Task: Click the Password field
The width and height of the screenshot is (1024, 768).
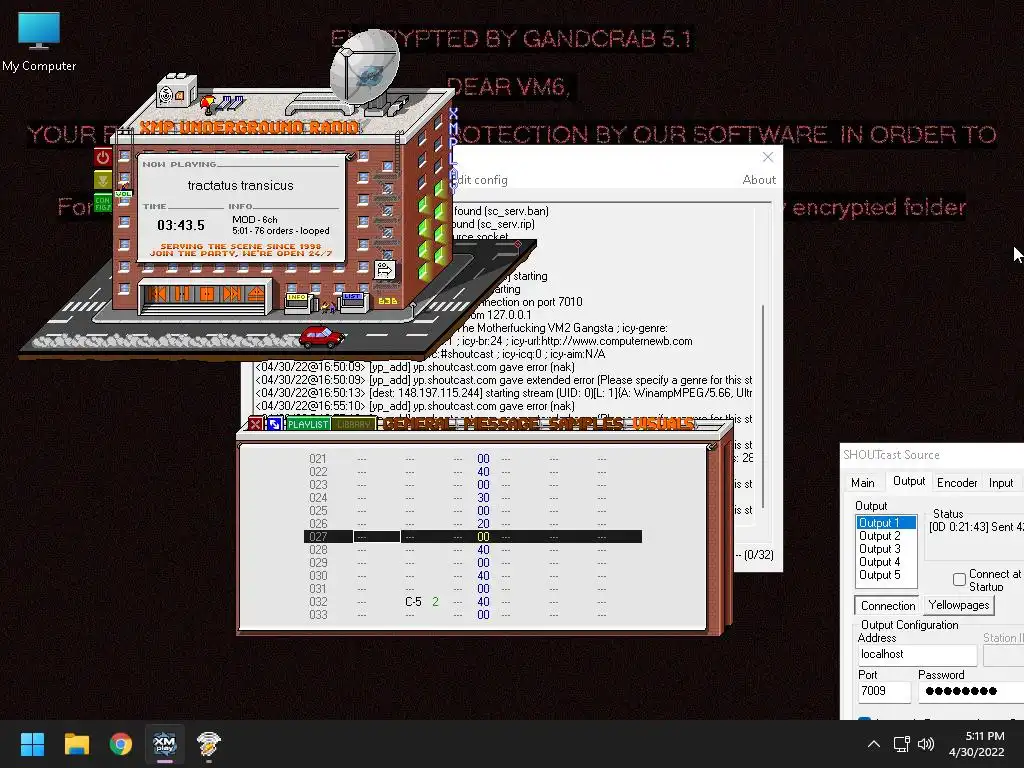Action: pos(970,691)
